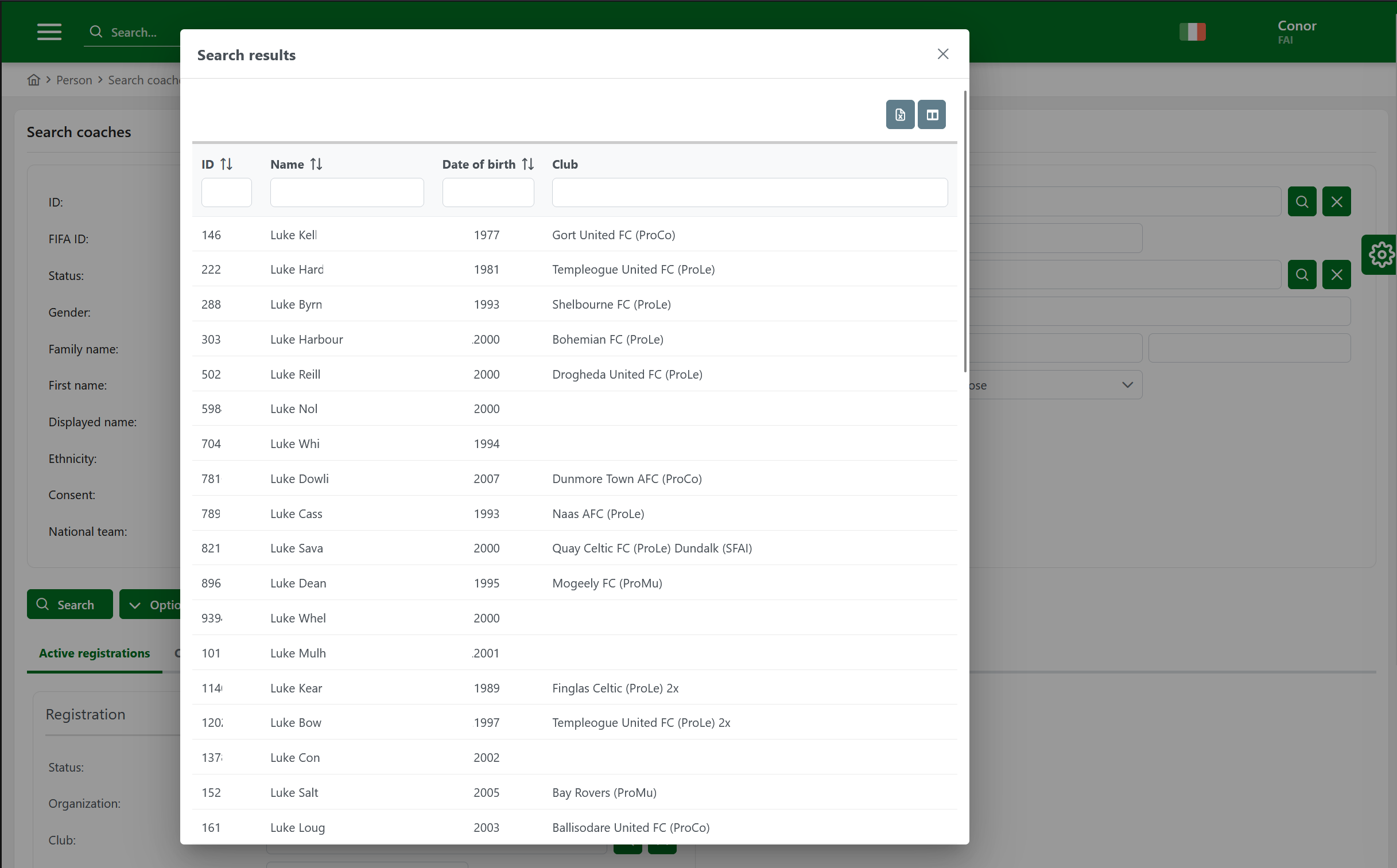This screenshot has width=1397, height=868.
Task: Close the Search results dialog
Action: point(942,54)
